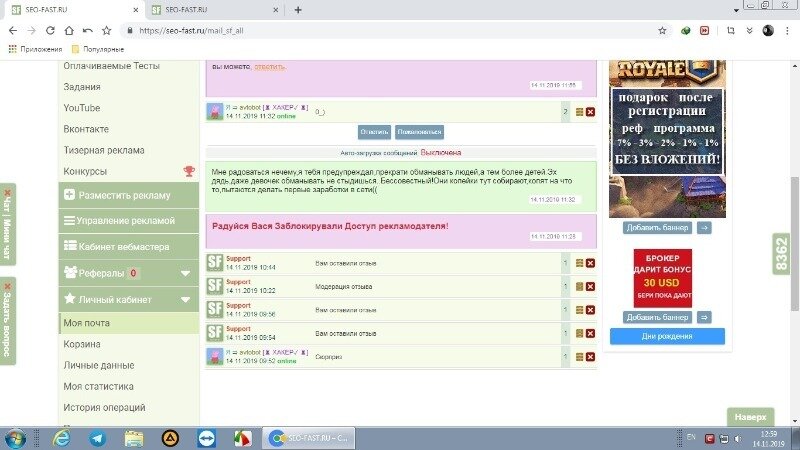The image size is (800, 450).
Task: Open Задать вопрос side tab
Action: point(7,321)
